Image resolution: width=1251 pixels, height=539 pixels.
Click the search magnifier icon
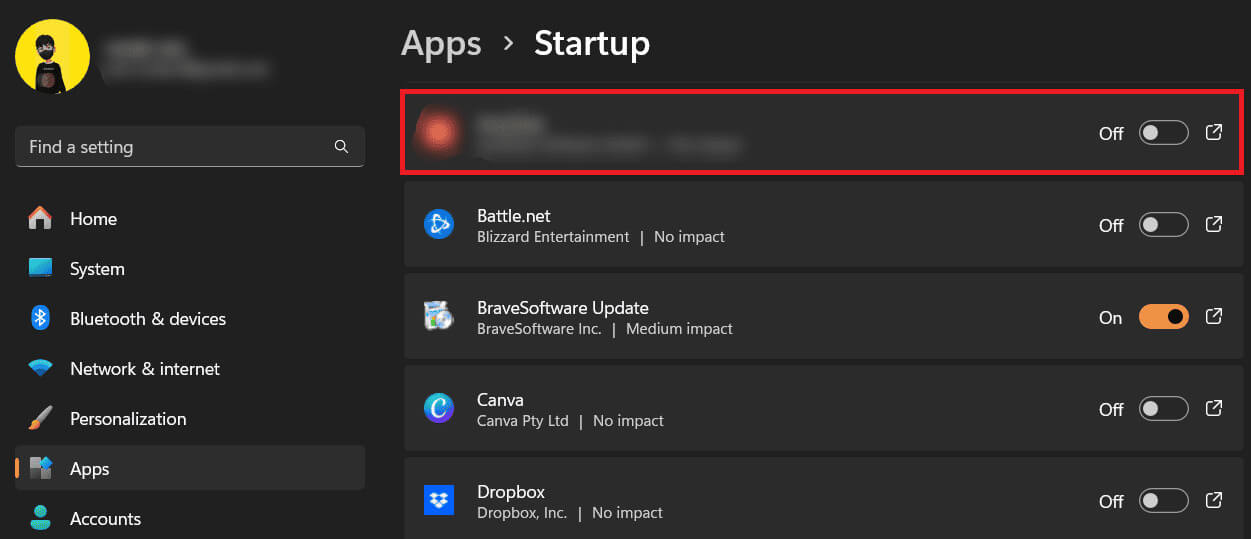pyautogui.click(x=341, y=147)
